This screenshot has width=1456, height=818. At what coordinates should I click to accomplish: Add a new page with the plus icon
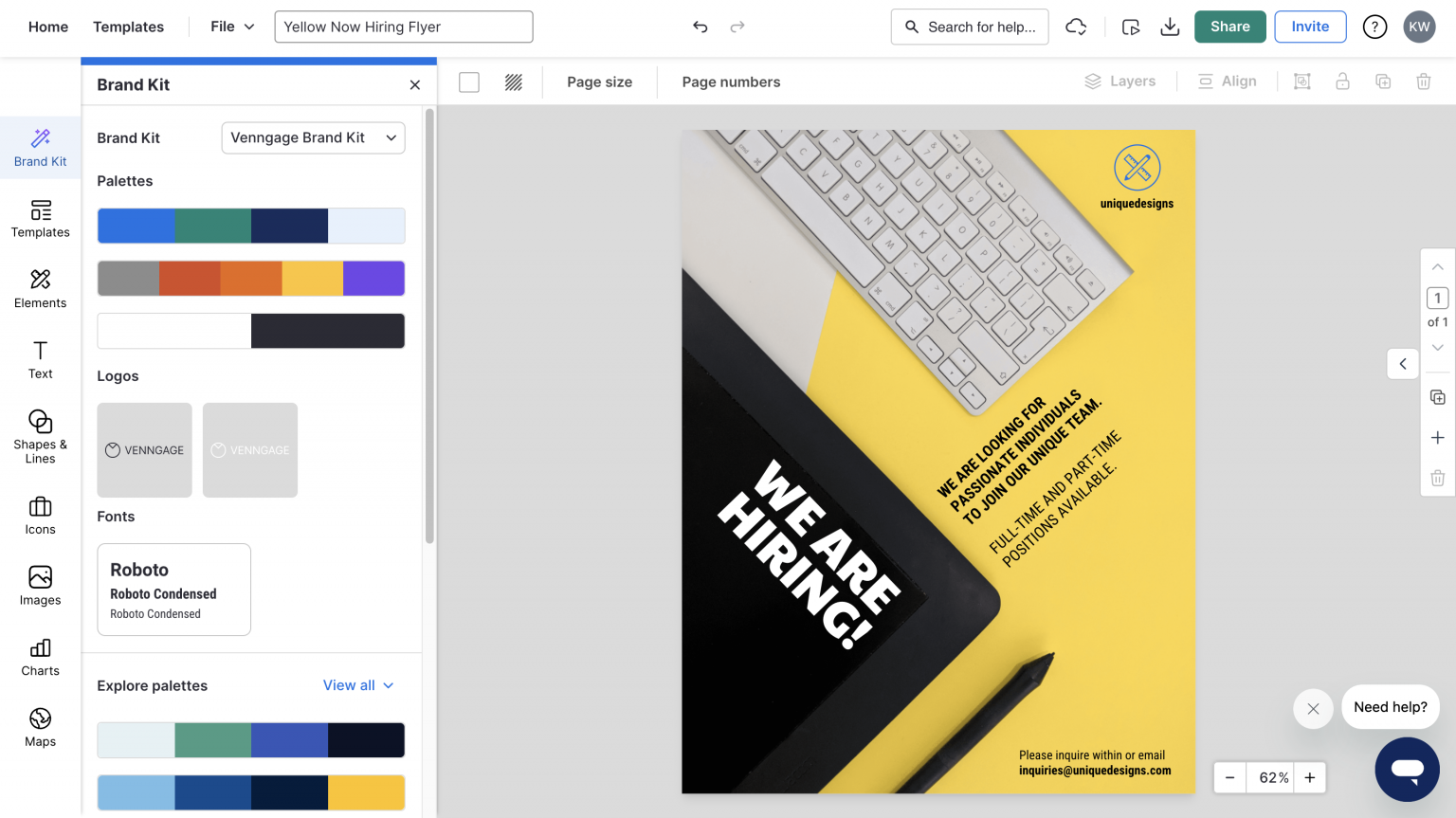pos(1437,437)
